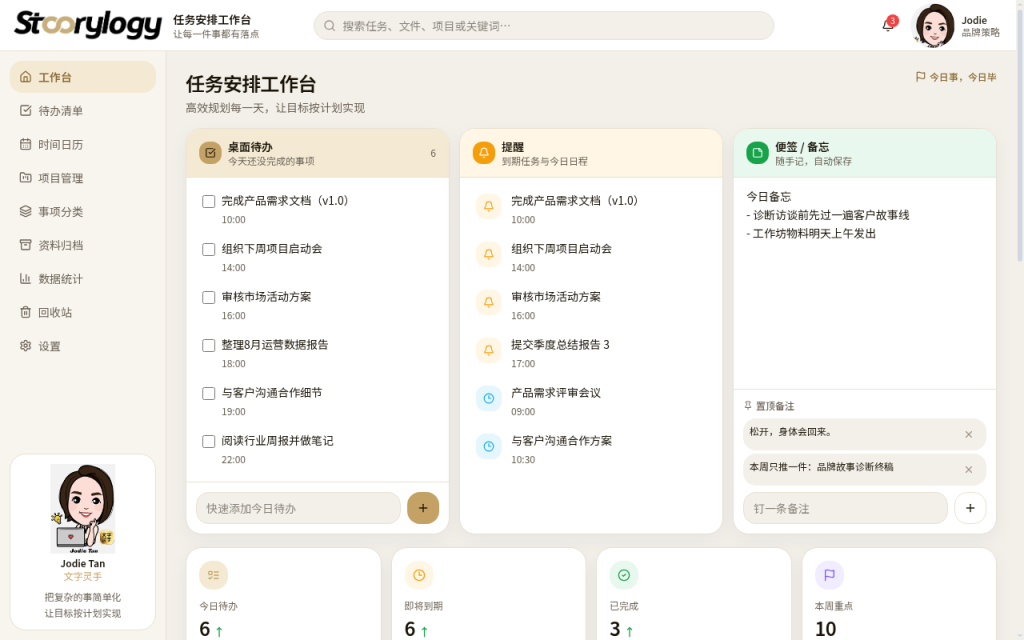Viewport: 1024px width, 640px height.
Task: Open Jodie's profile avatar in header
Action: click(933, 25)
